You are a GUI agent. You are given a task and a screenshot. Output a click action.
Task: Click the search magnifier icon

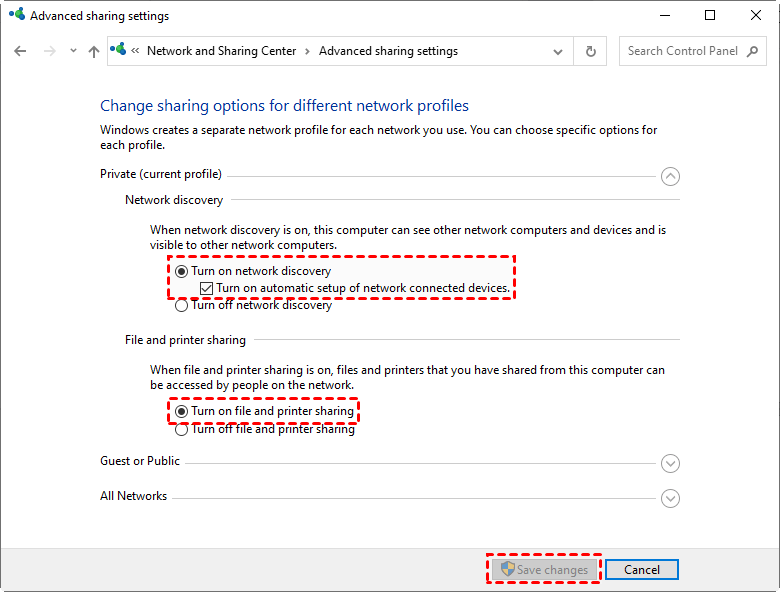752,51
